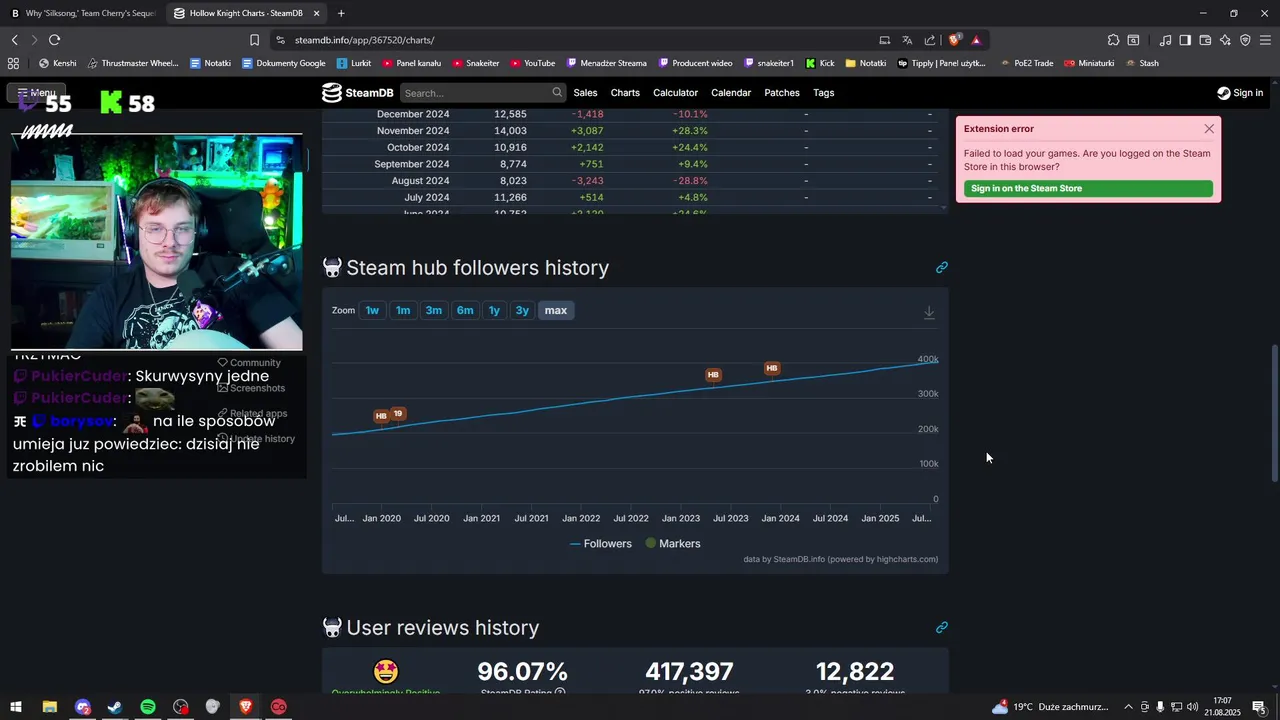
Task: Open File Explorer from the taskbar
Action: (x=49, y=707)
